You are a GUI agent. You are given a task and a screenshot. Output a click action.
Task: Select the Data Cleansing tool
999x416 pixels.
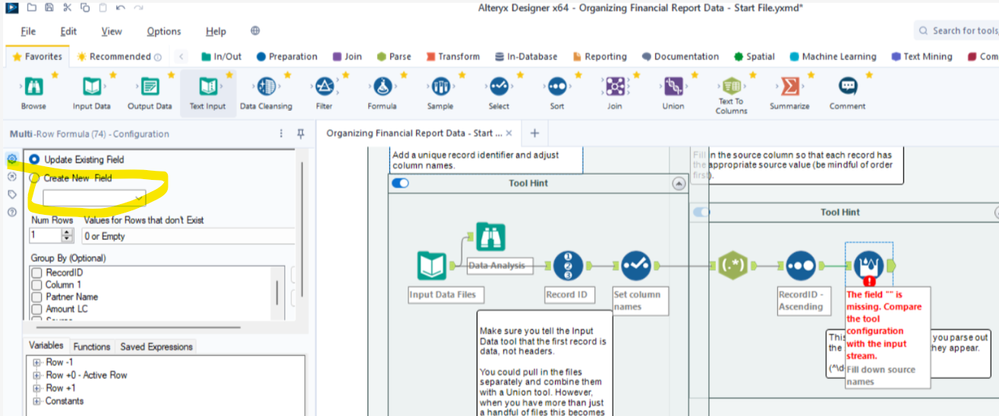(266, 92)
